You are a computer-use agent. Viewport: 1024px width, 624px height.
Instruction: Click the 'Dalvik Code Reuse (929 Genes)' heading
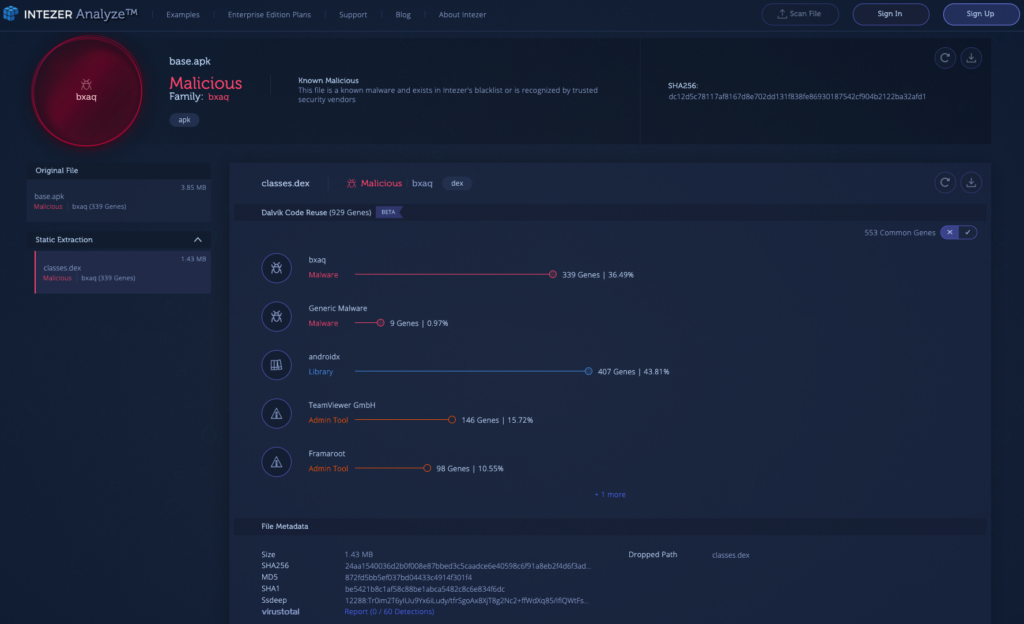click(x=316, y=212)
